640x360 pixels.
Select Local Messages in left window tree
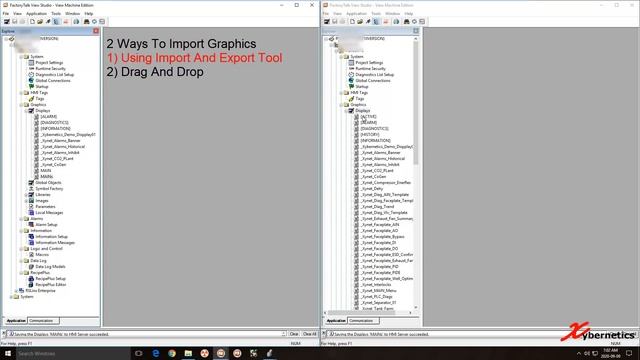(49, 213)
